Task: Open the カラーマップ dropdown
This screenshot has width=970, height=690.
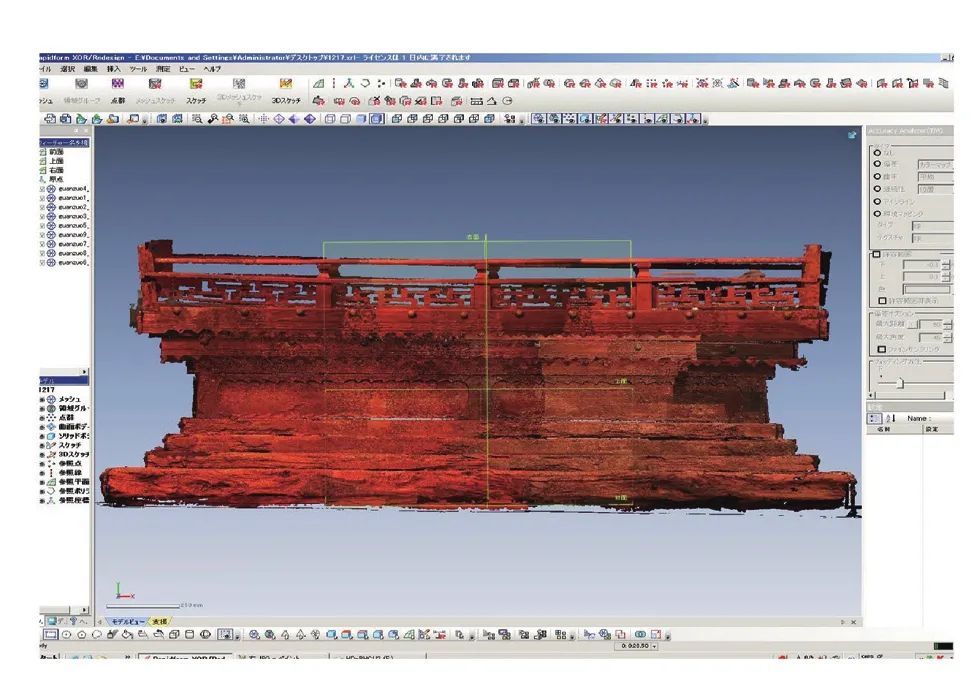Action: 935,165
